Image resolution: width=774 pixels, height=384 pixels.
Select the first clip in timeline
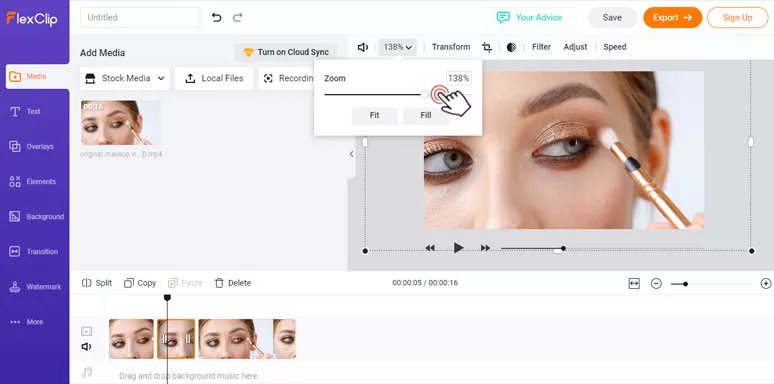131,339
